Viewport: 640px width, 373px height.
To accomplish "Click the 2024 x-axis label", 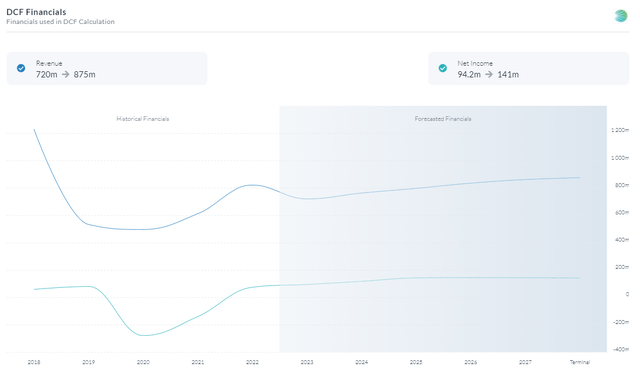I will click(x=362, y=362).
